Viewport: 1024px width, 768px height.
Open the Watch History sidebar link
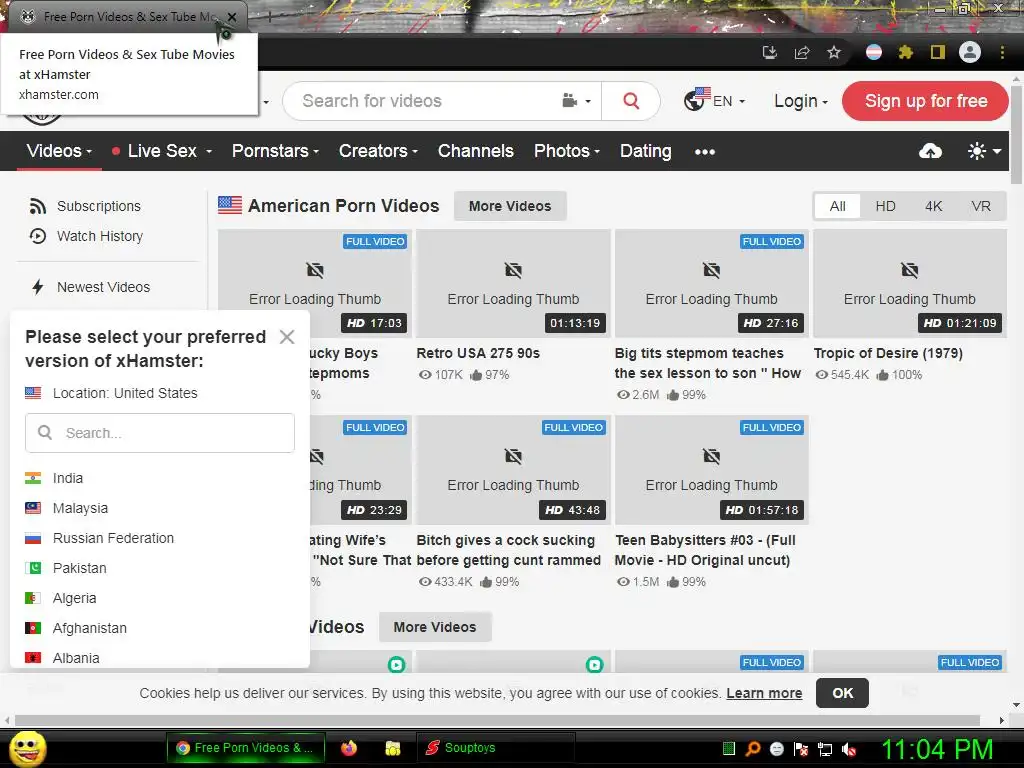(x=99, y=236)
